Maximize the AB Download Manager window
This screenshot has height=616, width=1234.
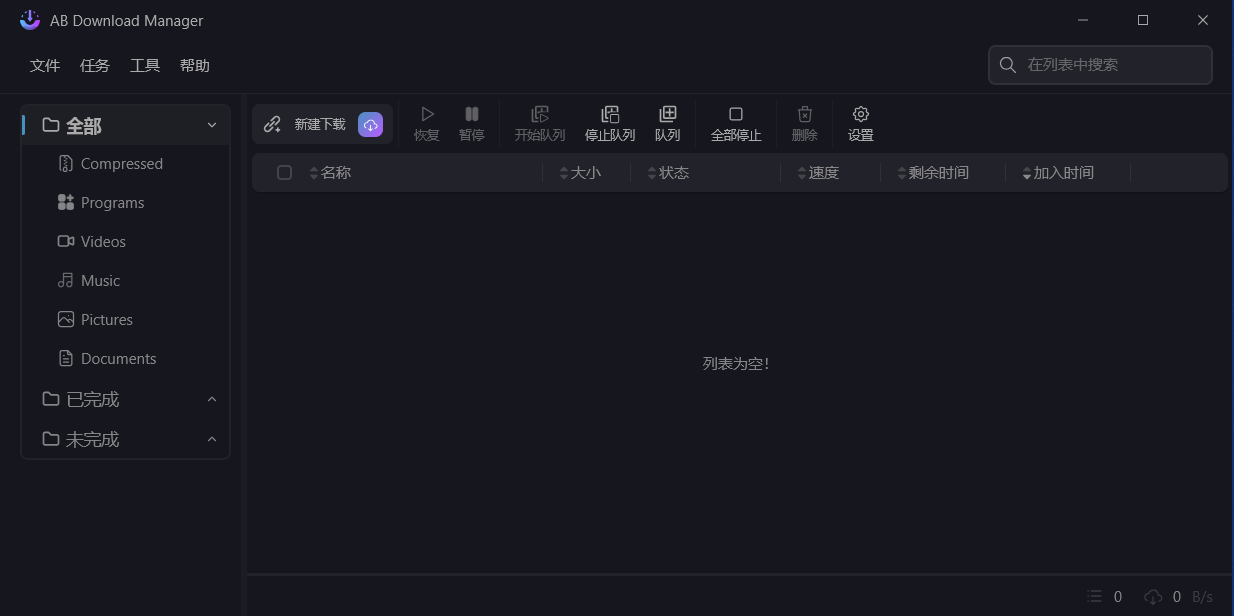tap(1143, 20)
